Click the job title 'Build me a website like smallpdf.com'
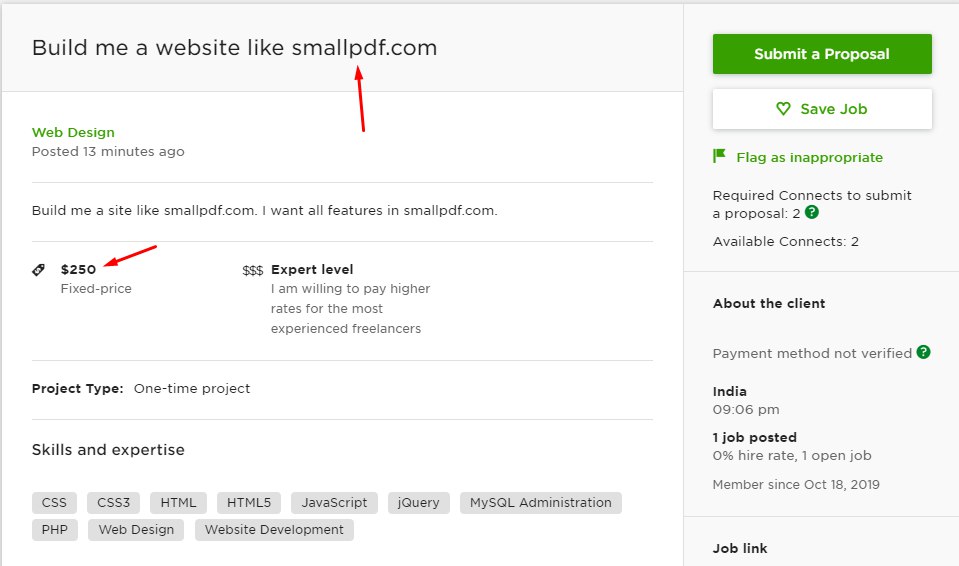Screen dimensions: 959x566 click(x=234, y=48)
